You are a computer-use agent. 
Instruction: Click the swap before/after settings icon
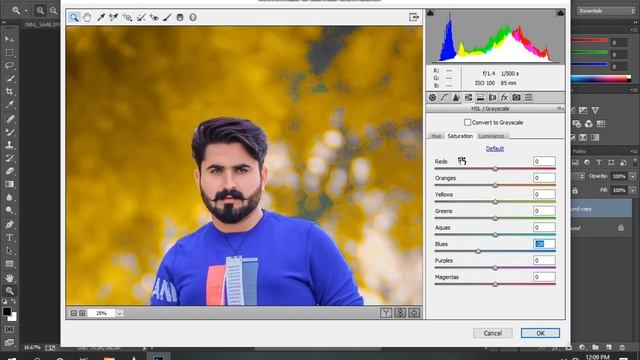click(400, 313)
